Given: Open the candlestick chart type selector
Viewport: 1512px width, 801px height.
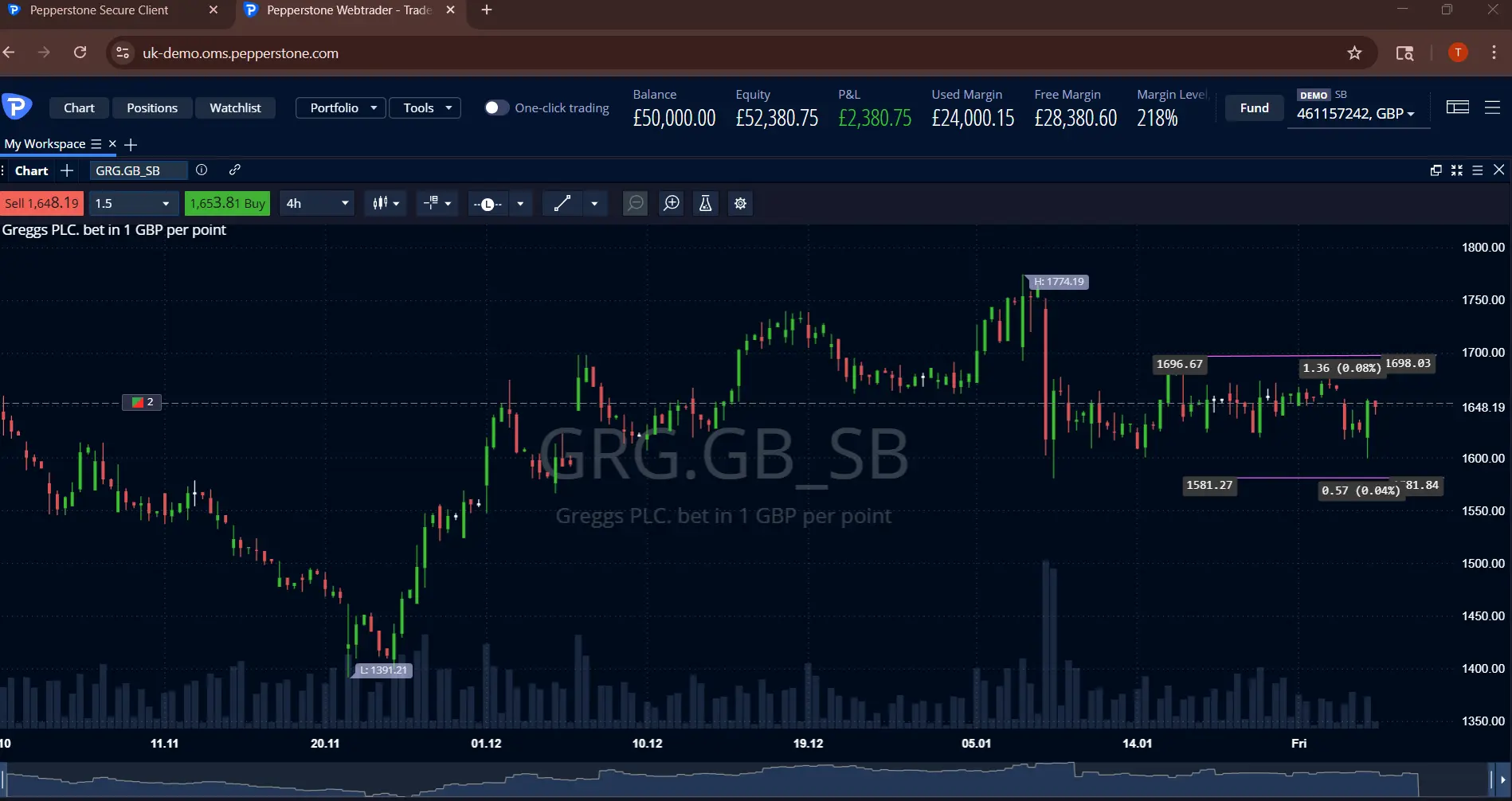Looking at the screenshot, I should click(x=386, y=203).
